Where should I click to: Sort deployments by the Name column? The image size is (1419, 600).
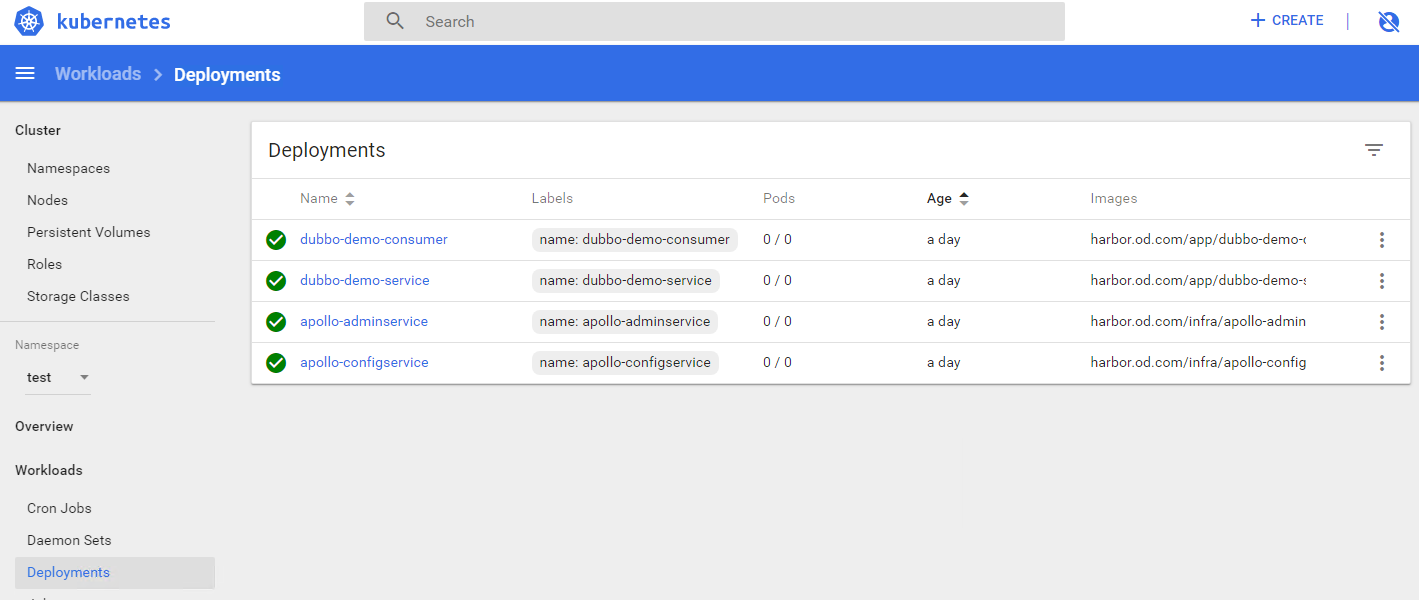click(327, 199)
